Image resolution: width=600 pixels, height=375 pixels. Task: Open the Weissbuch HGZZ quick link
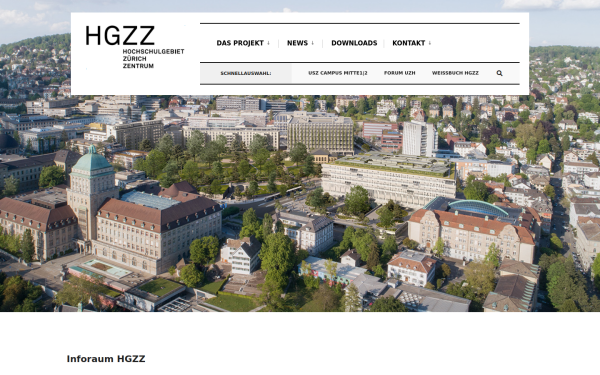point(455,73)
